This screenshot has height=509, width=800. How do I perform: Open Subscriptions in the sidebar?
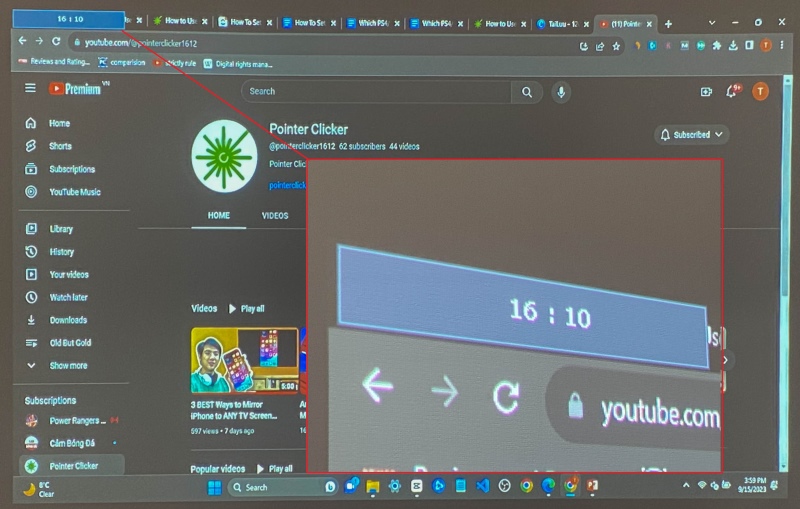71,169
